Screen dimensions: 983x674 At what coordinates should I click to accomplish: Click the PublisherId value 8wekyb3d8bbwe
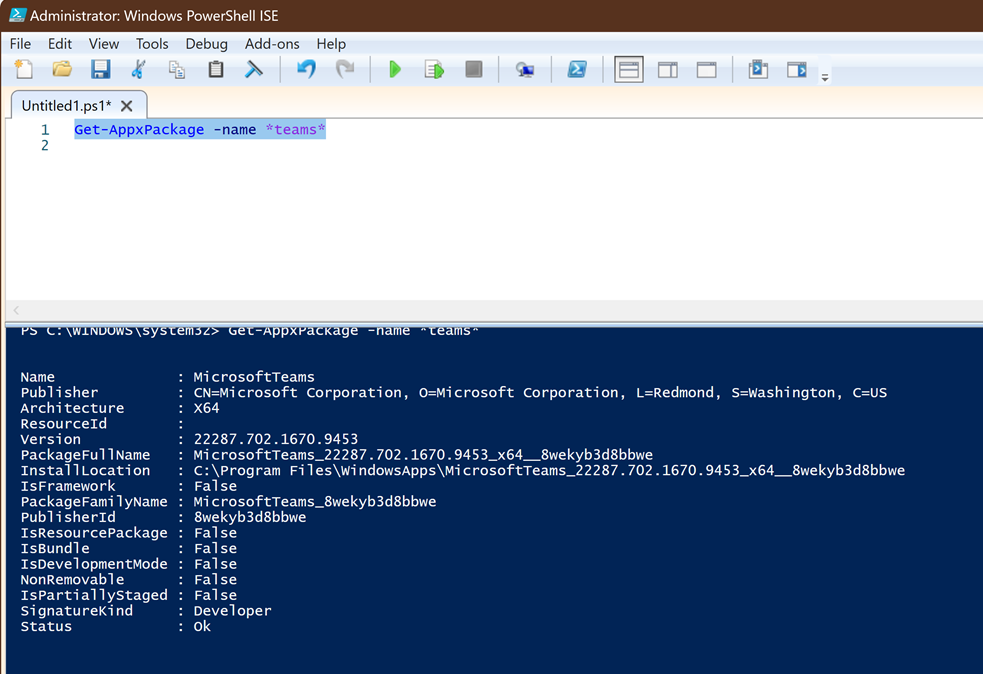coord(250,517)
